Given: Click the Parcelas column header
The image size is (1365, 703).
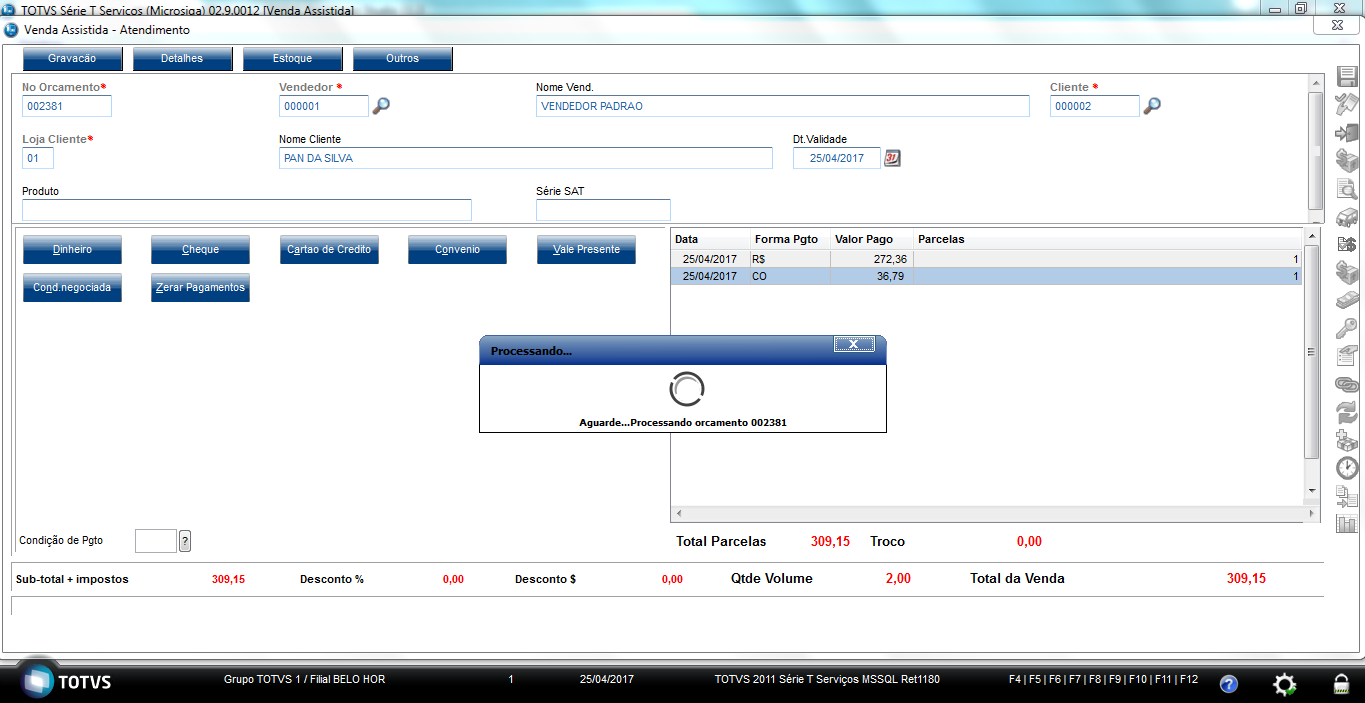Looking at the screenshot, I should 1108,239.
